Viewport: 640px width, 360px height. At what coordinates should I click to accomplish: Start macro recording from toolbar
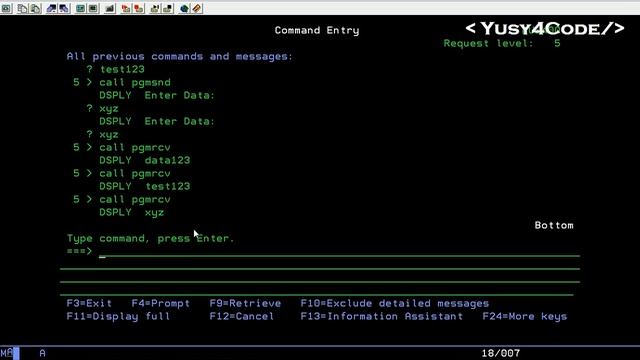pos(126,8)
